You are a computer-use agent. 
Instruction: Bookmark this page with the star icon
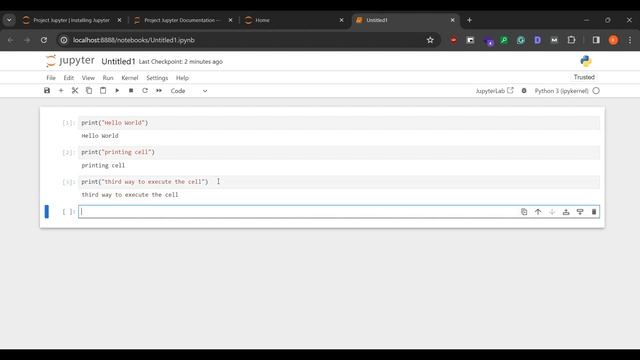pyautogui.click(x=430, y=40)
